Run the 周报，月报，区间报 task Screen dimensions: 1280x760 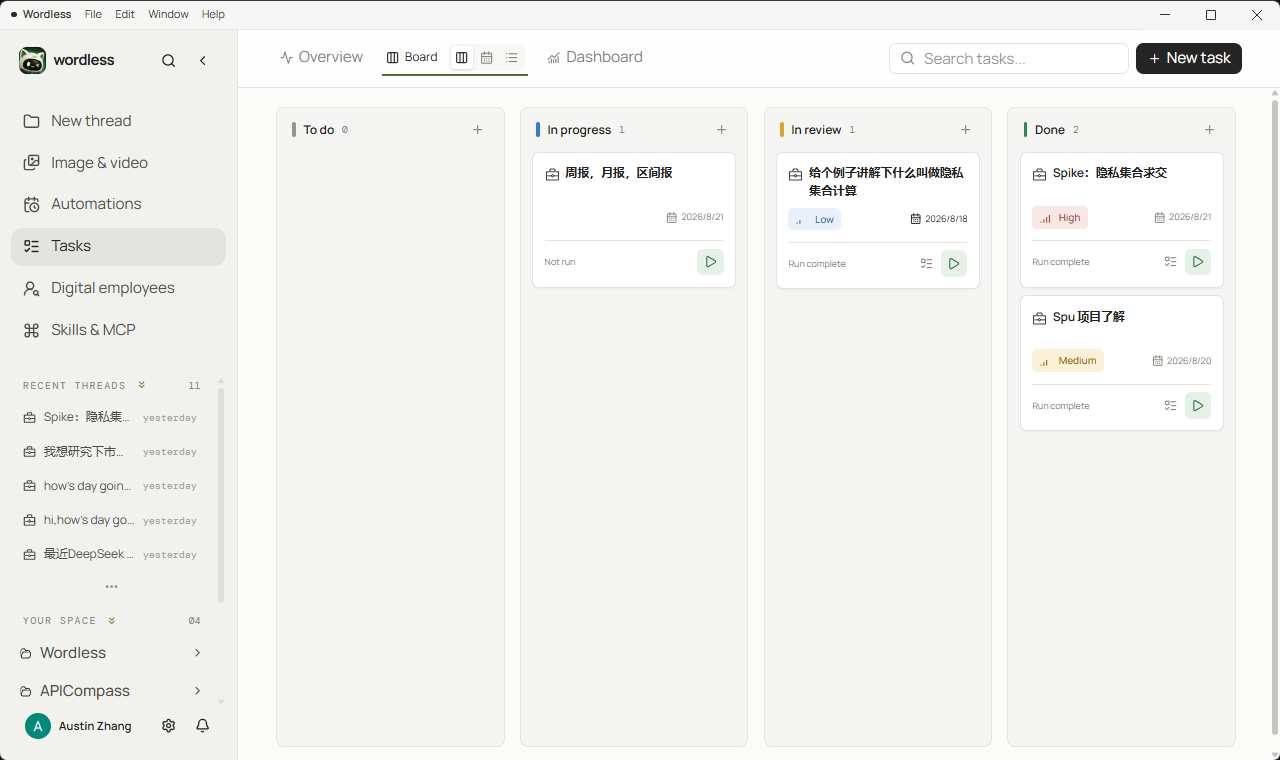[710, 262]
